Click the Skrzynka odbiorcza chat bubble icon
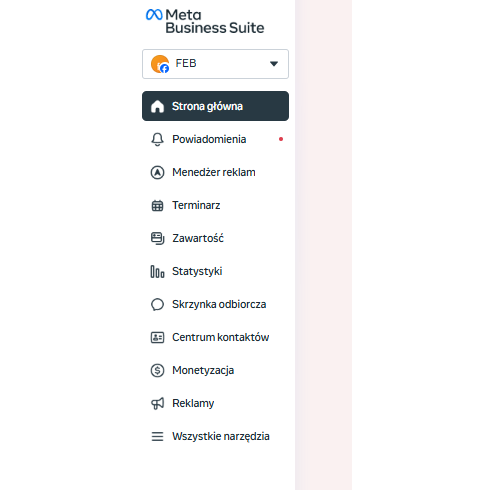490x490 pixels. point(157,304)
